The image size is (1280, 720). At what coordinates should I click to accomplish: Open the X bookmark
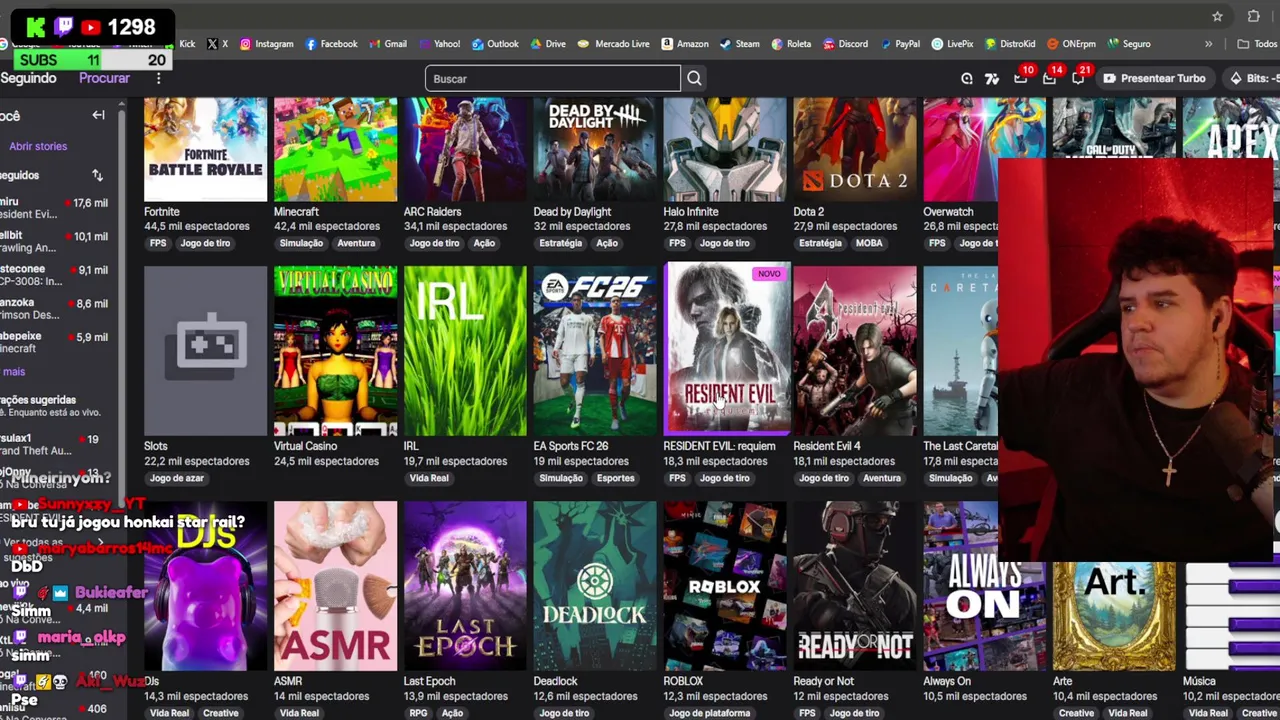coord(217,44)
